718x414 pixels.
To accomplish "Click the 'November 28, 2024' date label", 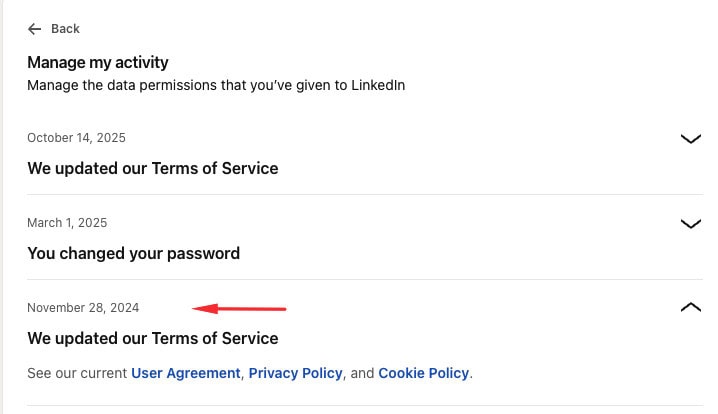I will click(x=83, y=308).
